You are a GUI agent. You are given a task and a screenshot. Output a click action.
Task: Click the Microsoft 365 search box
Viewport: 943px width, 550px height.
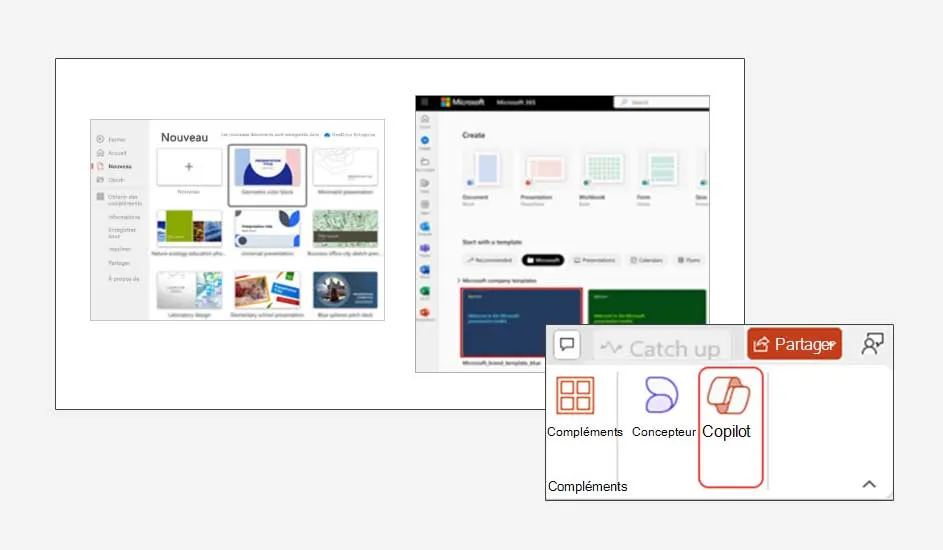coord(660,102)
